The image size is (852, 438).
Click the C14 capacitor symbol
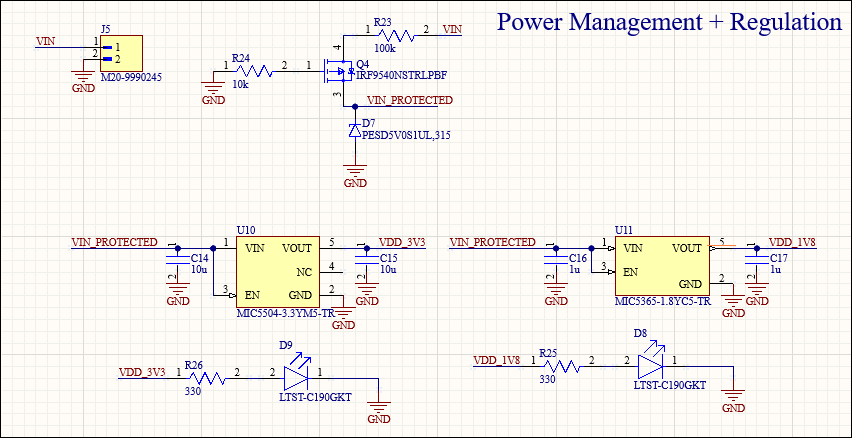177,258
